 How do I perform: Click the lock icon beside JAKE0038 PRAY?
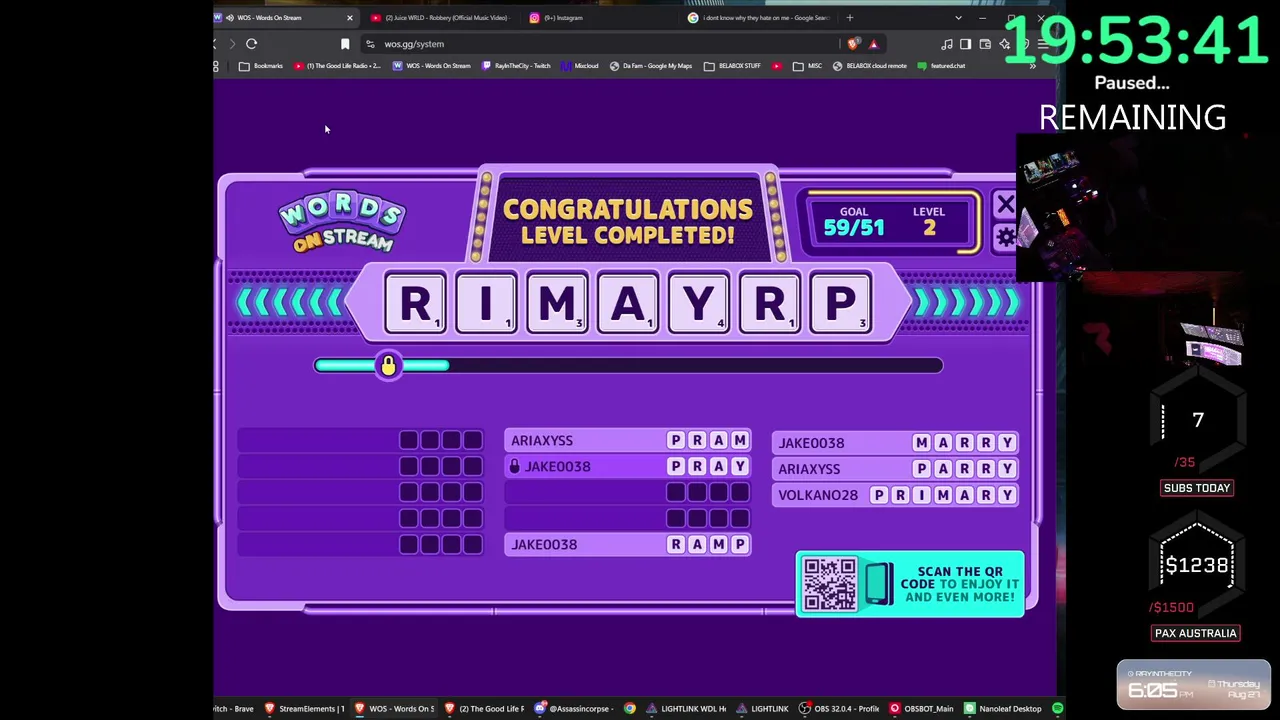(x=515, y=467)
